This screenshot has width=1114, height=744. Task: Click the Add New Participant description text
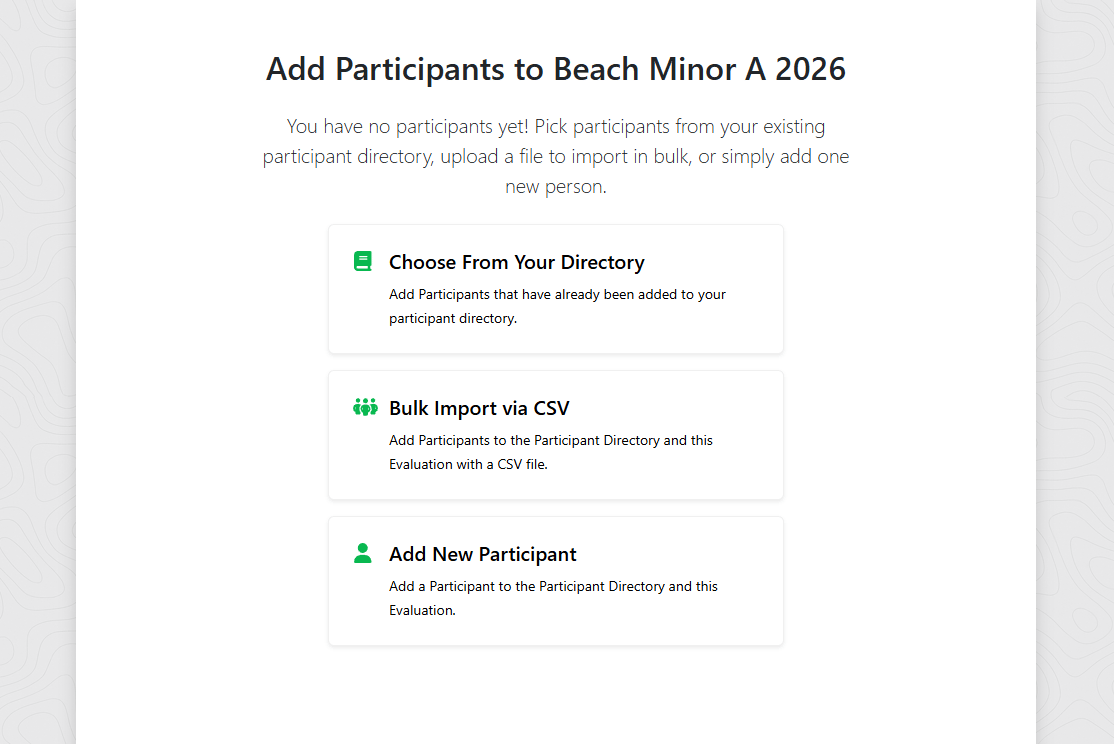tap(553, 598)
